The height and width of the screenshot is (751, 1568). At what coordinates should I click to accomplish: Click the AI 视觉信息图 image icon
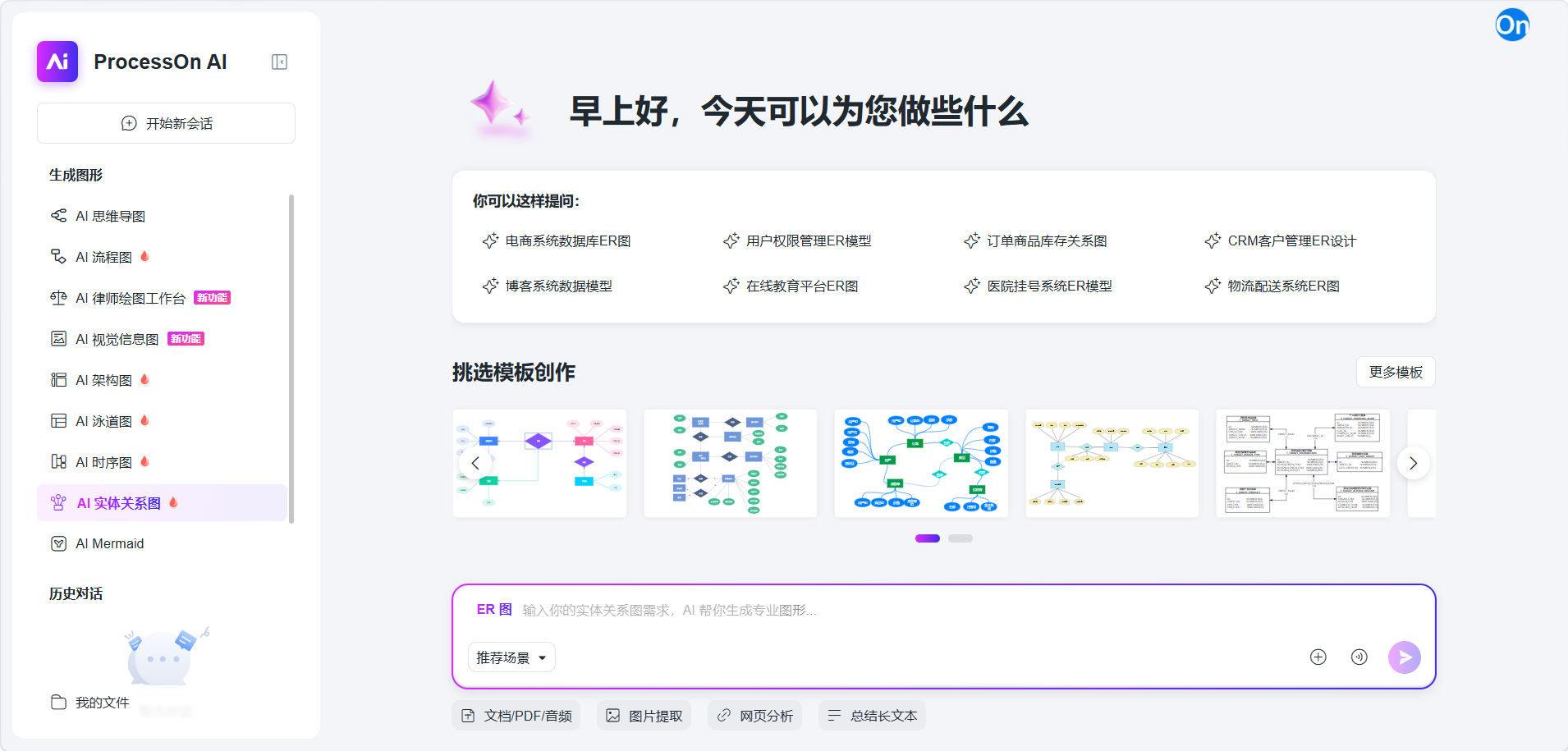(x=58, y=338)
